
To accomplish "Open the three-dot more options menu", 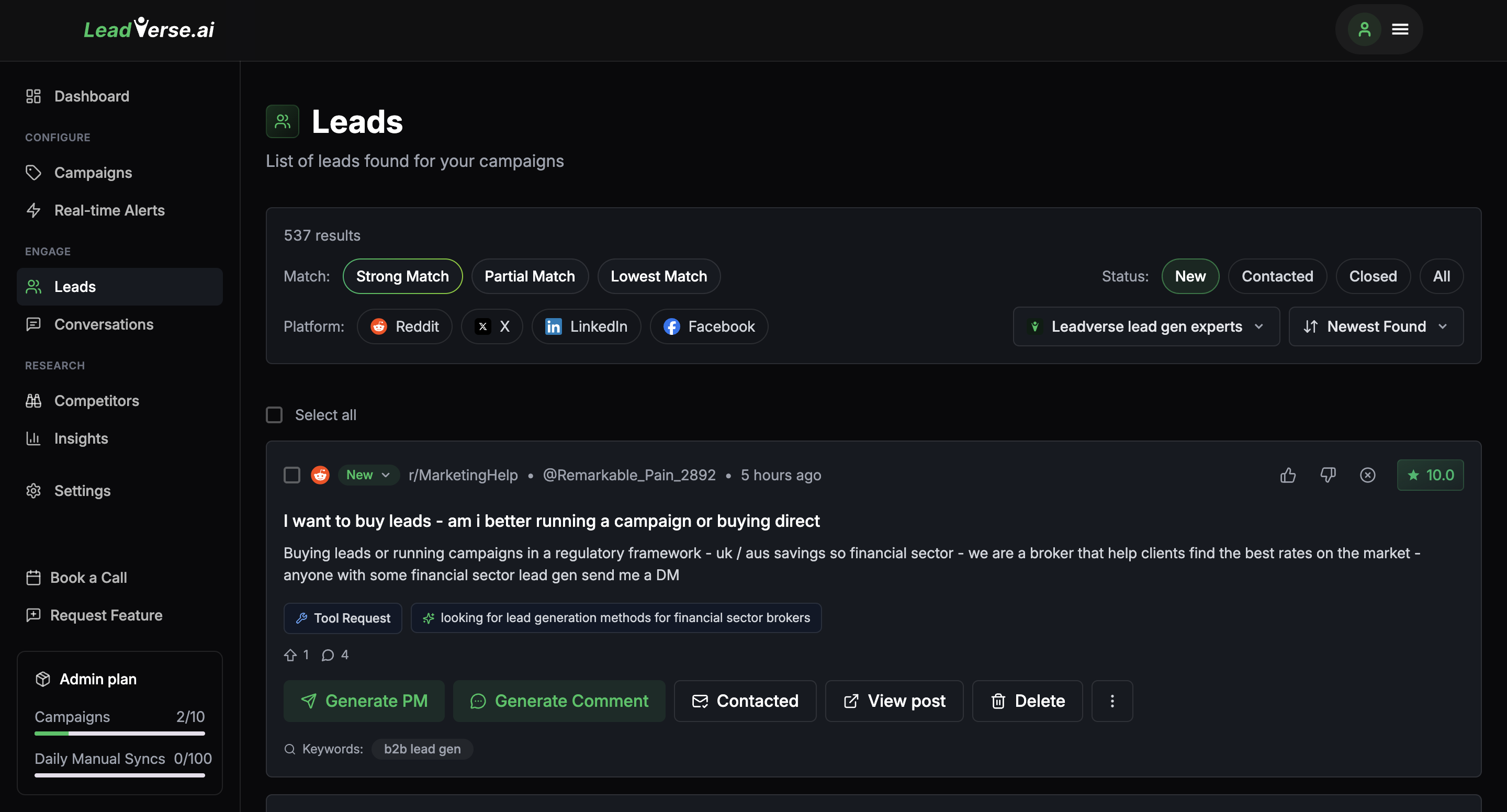I will click(x=1111, y=701).
